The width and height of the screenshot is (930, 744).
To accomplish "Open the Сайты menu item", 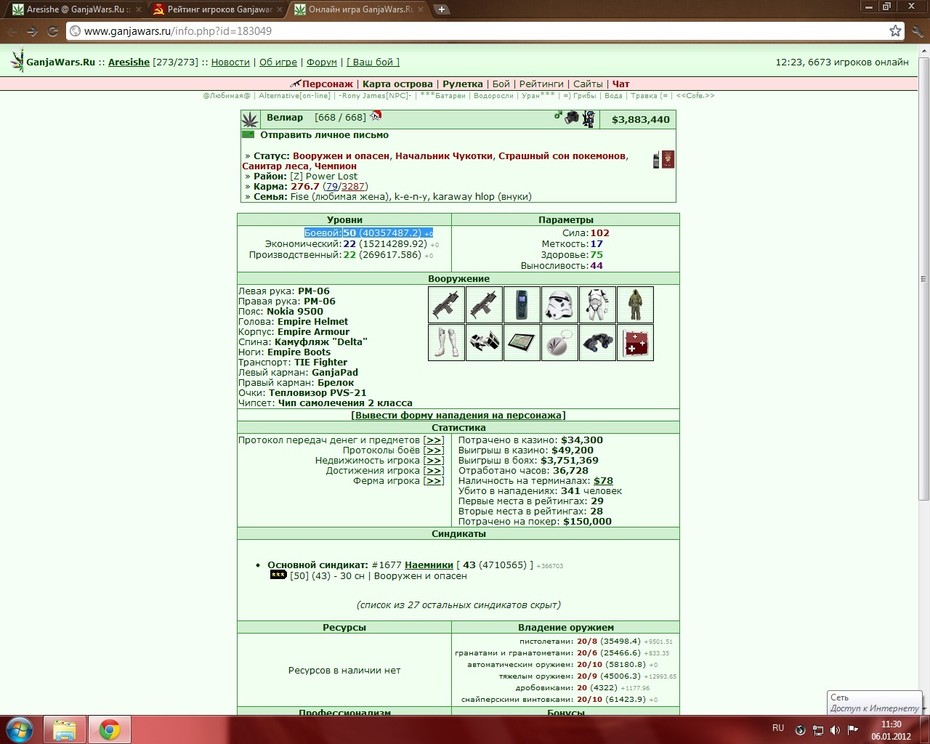I will tap(588, 84).
